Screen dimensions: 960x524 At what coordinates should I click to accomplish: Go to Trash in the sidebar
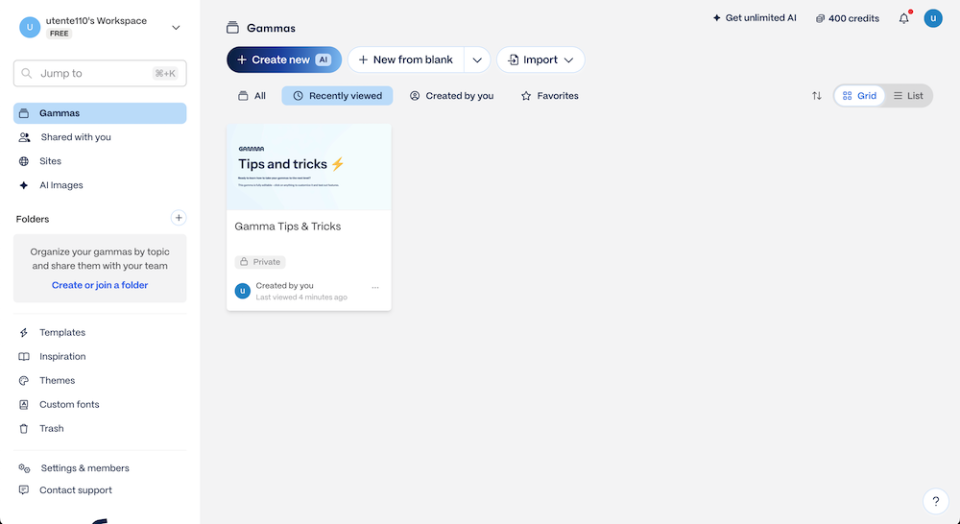51,428
